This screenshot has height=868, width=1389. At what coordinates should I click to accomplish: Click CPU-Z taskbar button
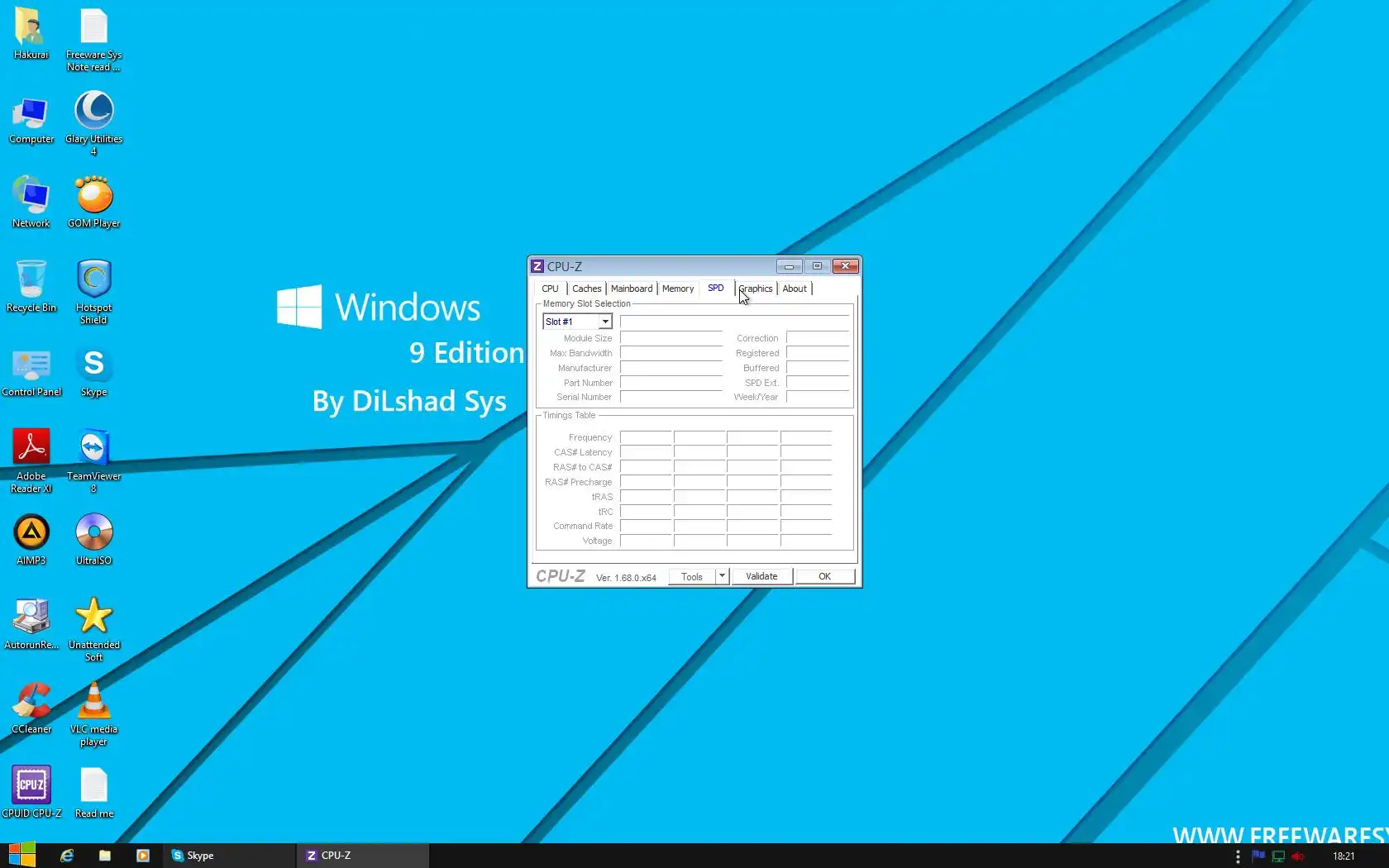click(x=363, y=856)
